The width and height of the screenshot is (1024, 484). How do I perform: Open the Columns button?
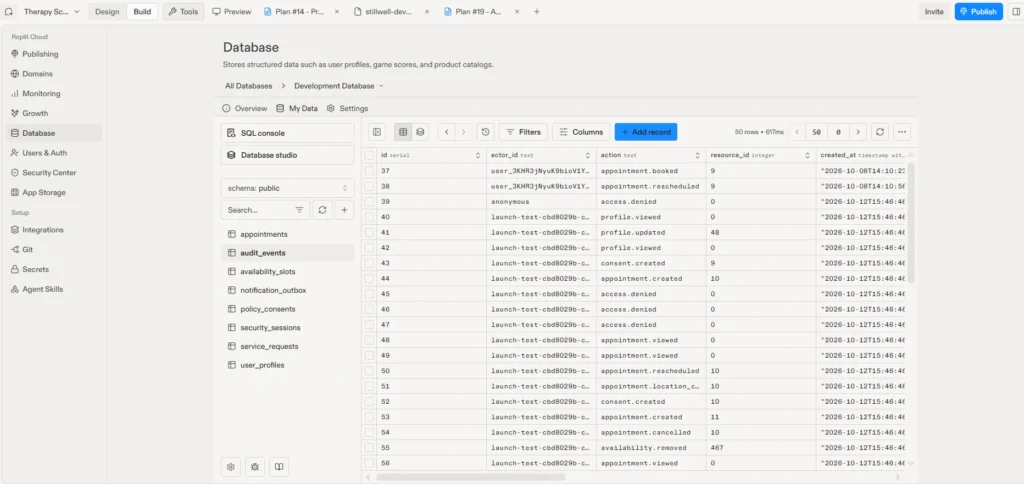(581, 132)
